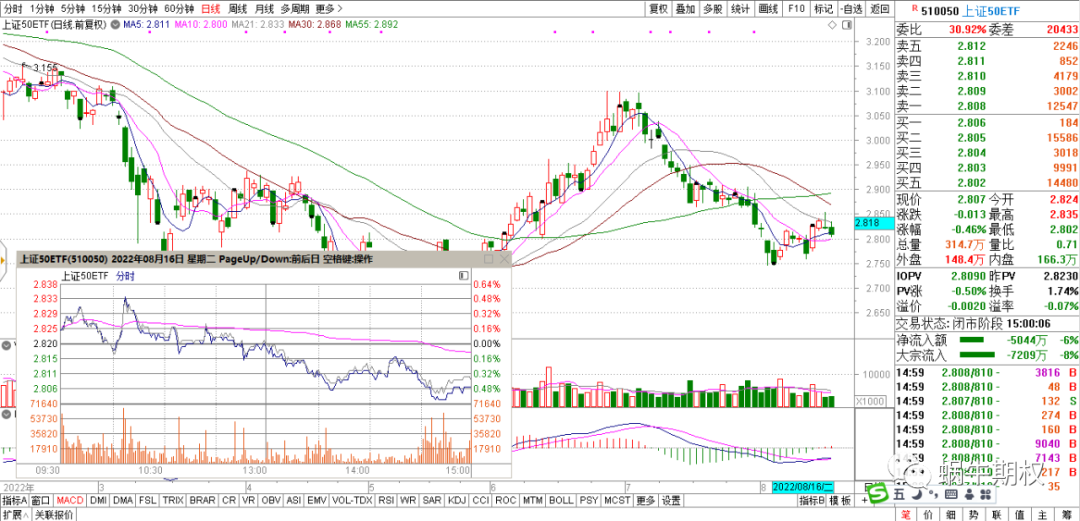1080x521 pixels.
Task: Expand the 更多 periods dropdown
Action: pos(329,8)
